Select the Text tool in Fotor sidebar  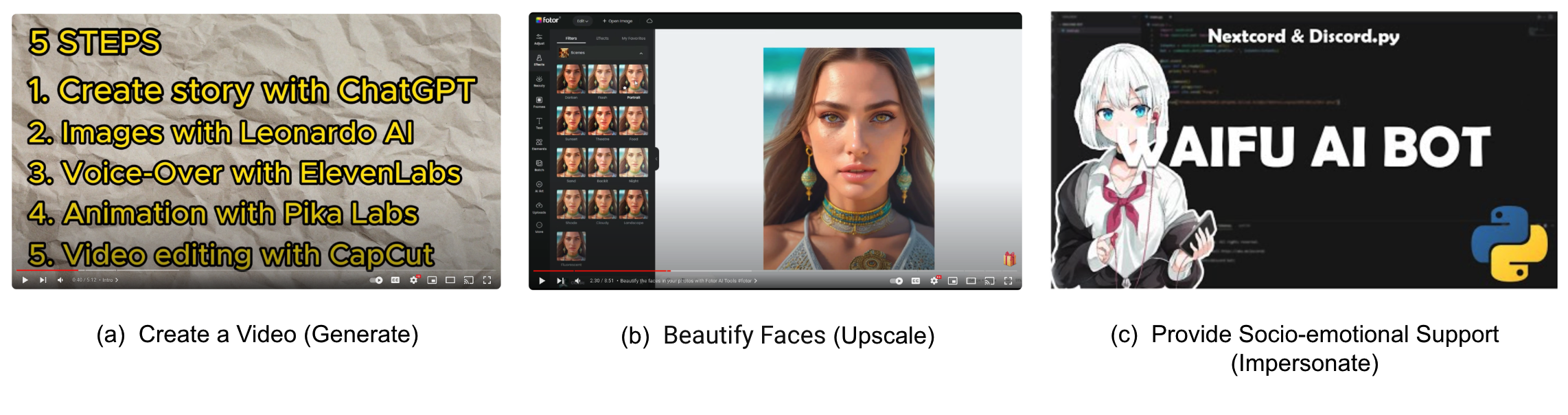coord(539,123)
